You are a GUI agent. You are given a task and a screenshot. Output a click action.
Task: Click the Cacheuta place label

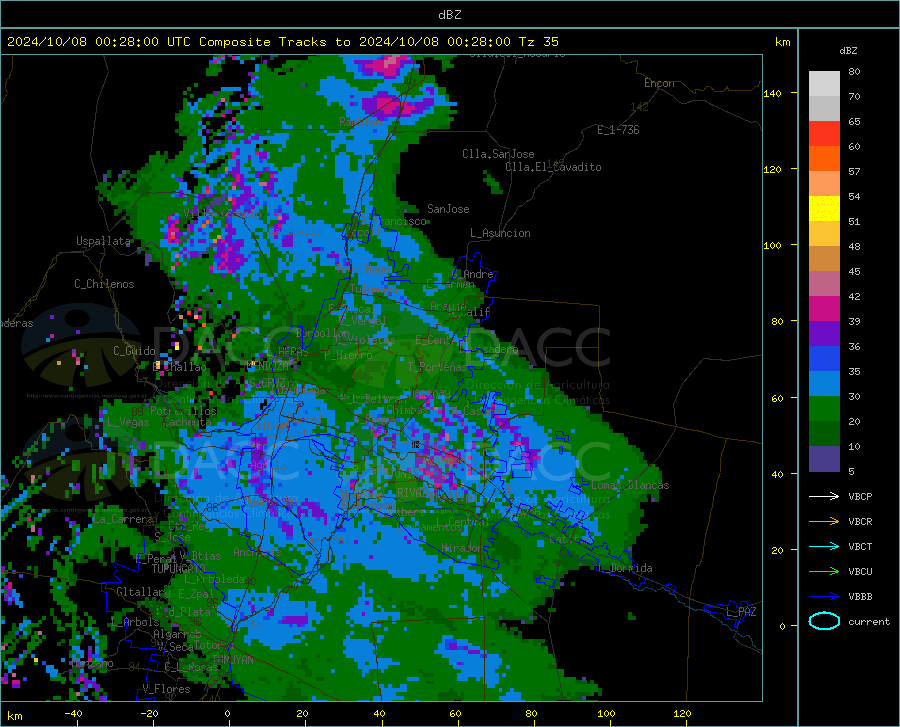[x=188, y=422]
